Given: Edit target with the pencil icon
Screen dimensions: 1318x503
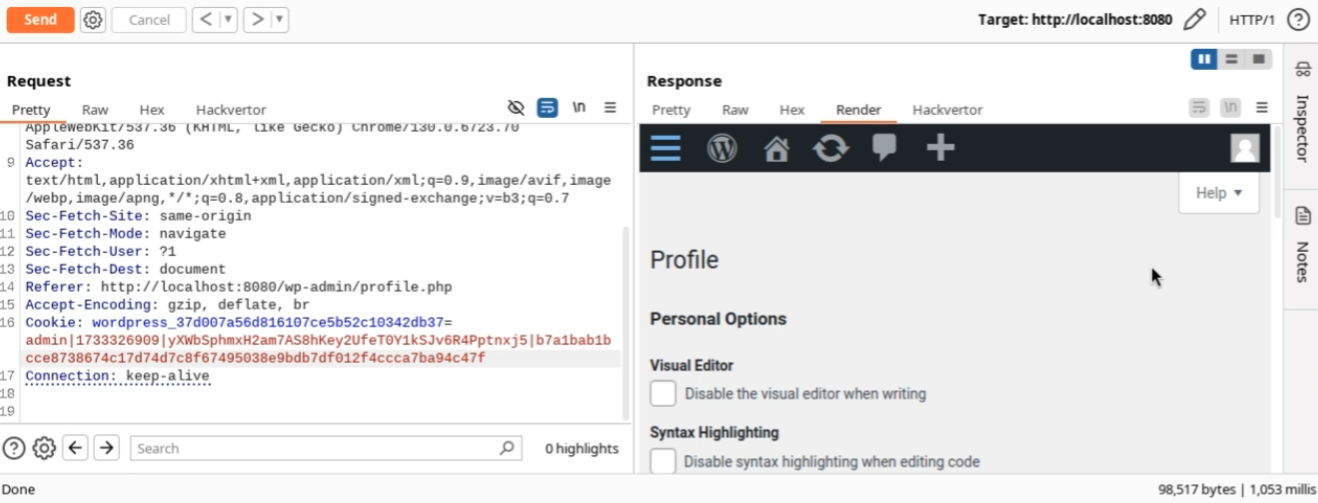Looking at the screenshot, I should 1194,20.
